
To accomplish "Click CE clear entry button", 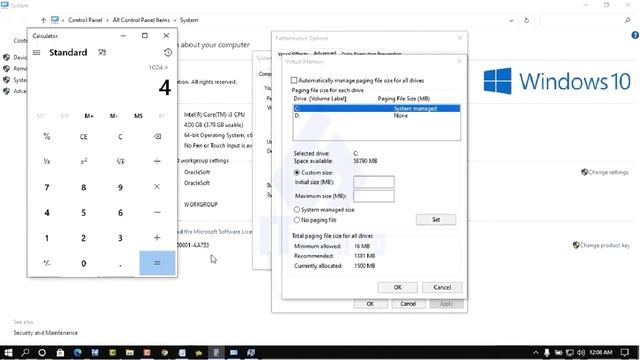I will [x=84, y=137].
